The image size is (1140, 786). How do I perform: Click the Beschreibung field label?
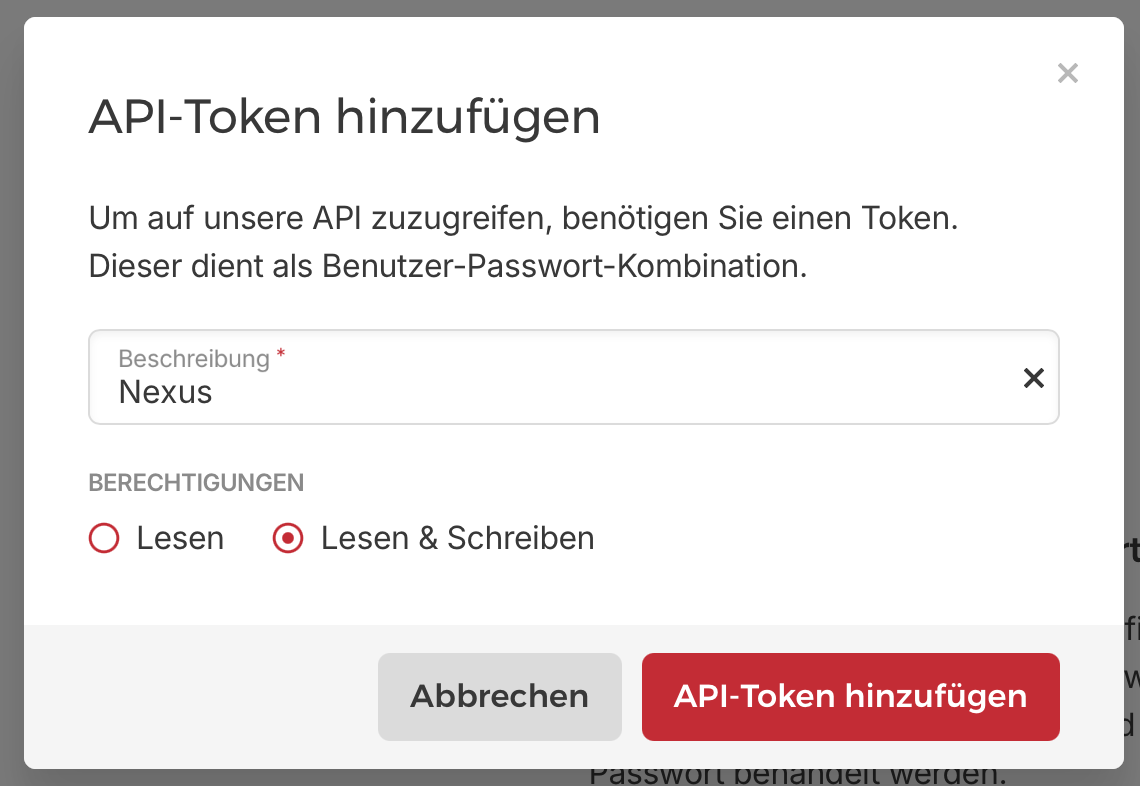click(194, 359)
